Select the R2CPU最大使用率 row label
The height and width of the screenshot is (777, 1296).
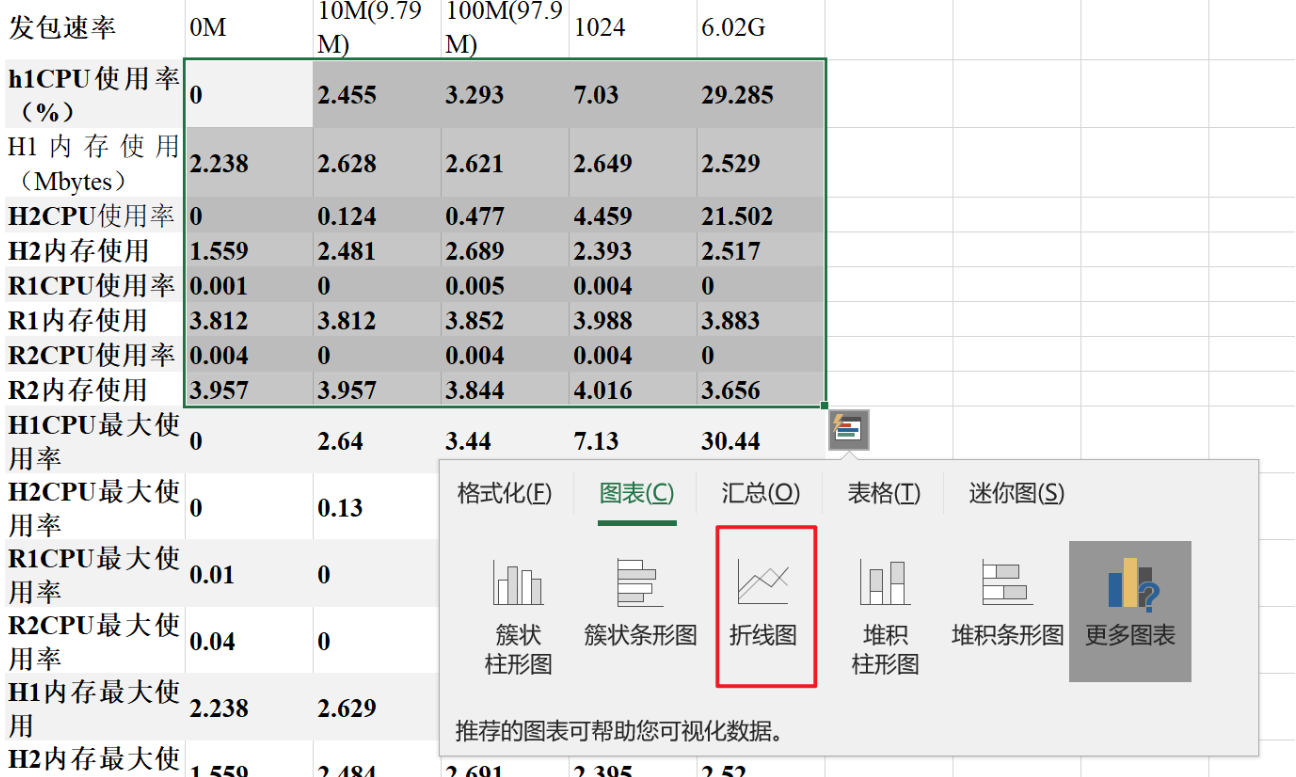pos(92,641)
